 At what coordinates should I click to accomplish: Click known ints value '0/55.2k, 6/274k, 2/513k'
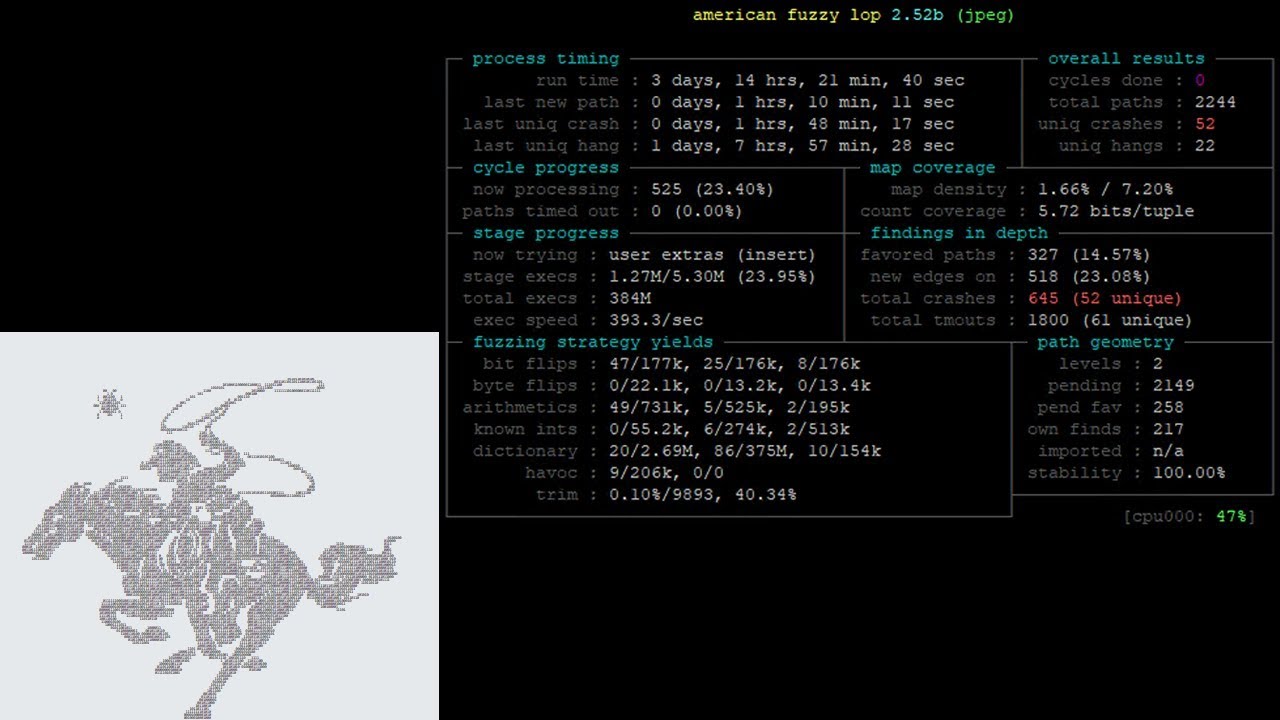pyautogui.click(x=729, y=430)
